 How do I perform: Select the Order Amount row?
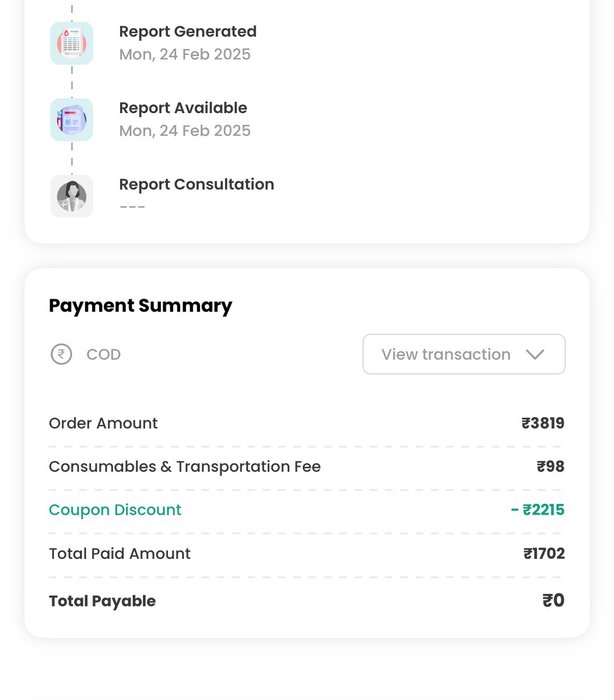(307, 423)
